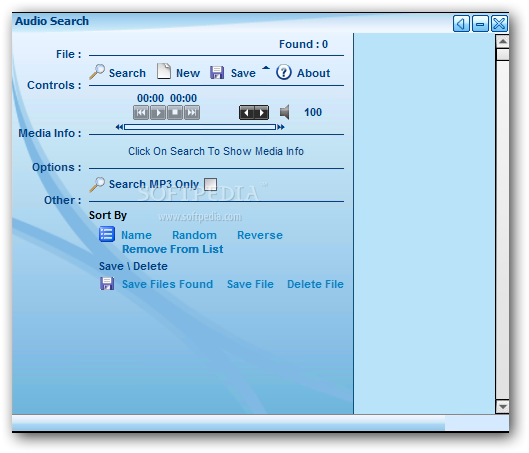529x453 pixels.
Task: Skip to previous track button
Action: (x=141, y=112)
